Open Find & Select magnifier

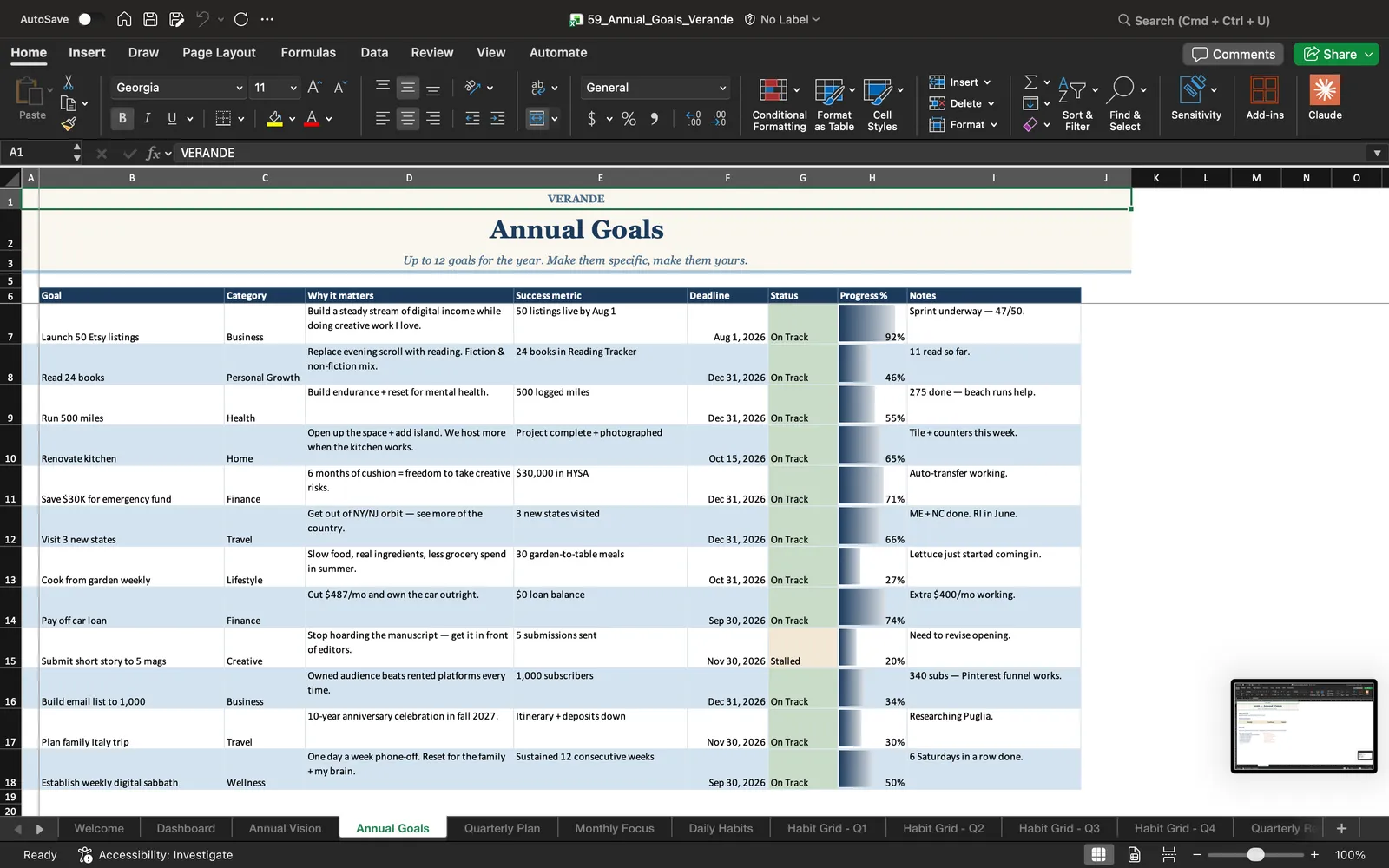coord(1125,104)
